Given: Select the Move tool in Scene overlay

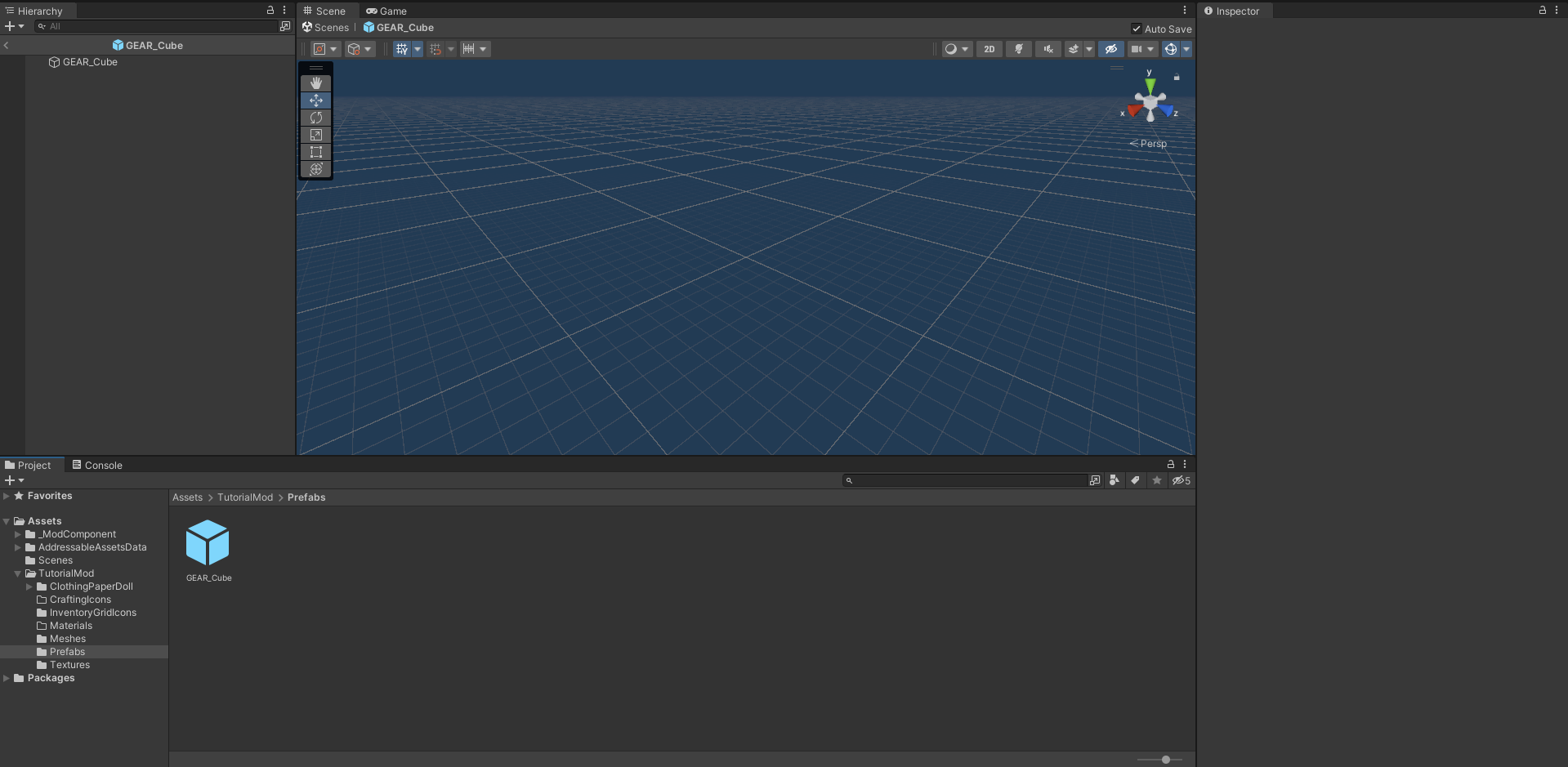Looking at the screenshot, I should [316, 100].
